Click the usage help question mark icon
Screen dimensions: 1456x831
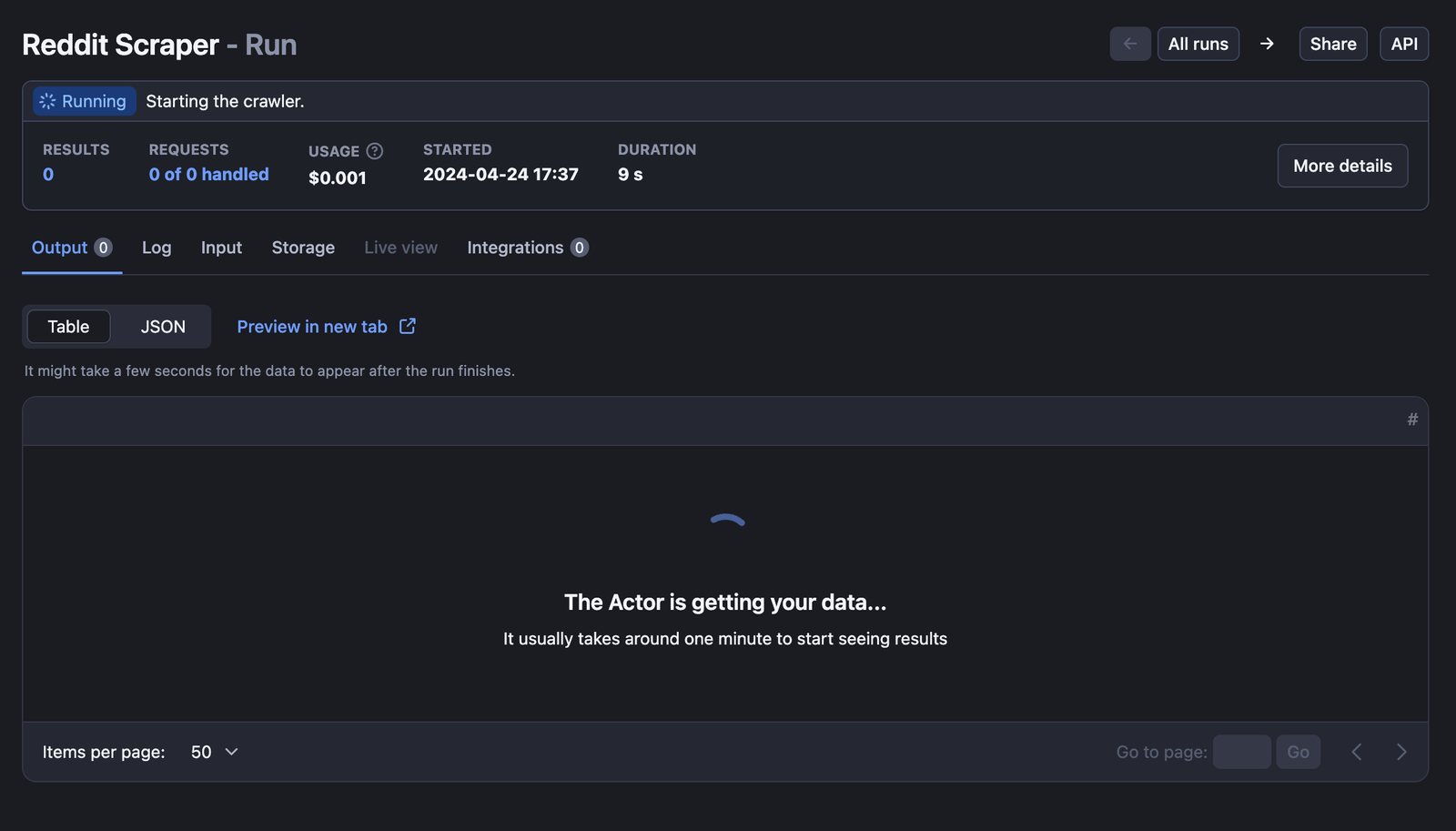coord(374,151)
